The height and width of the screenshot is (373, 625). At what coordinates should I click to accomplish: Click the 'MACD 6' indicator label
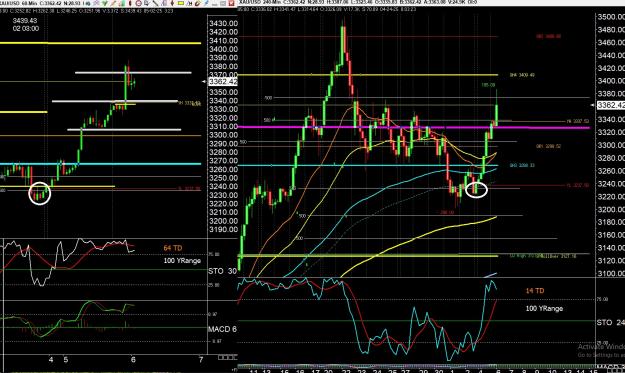(222, 329)
